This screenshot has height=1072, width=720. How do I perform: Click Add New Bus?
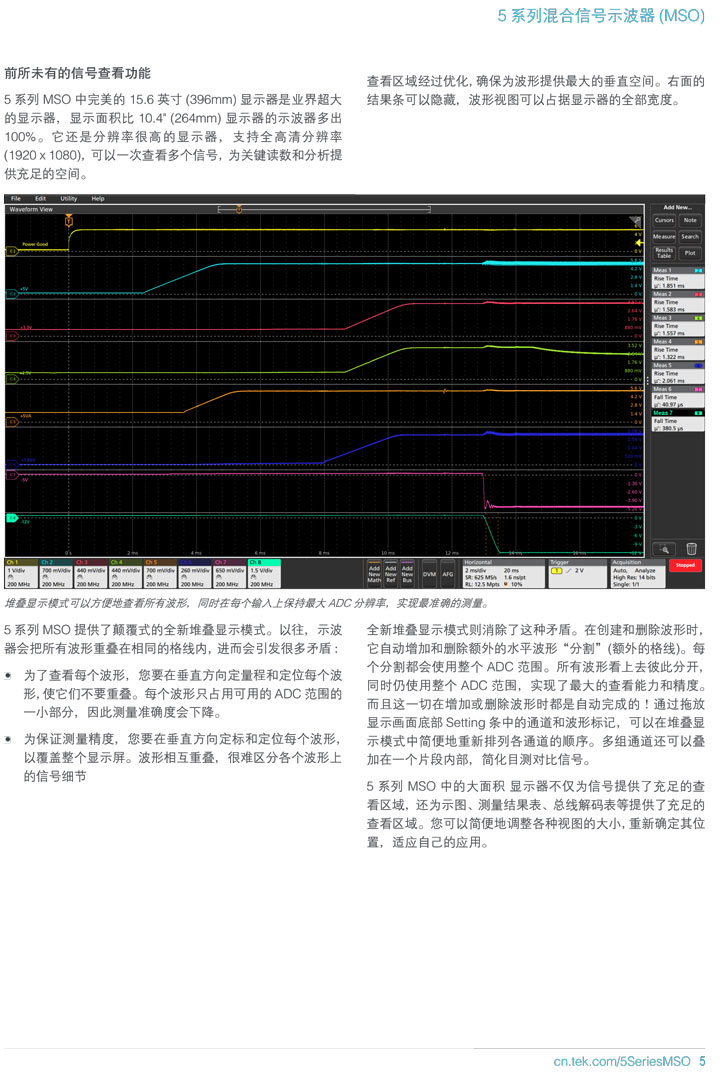tap(407, 574)
